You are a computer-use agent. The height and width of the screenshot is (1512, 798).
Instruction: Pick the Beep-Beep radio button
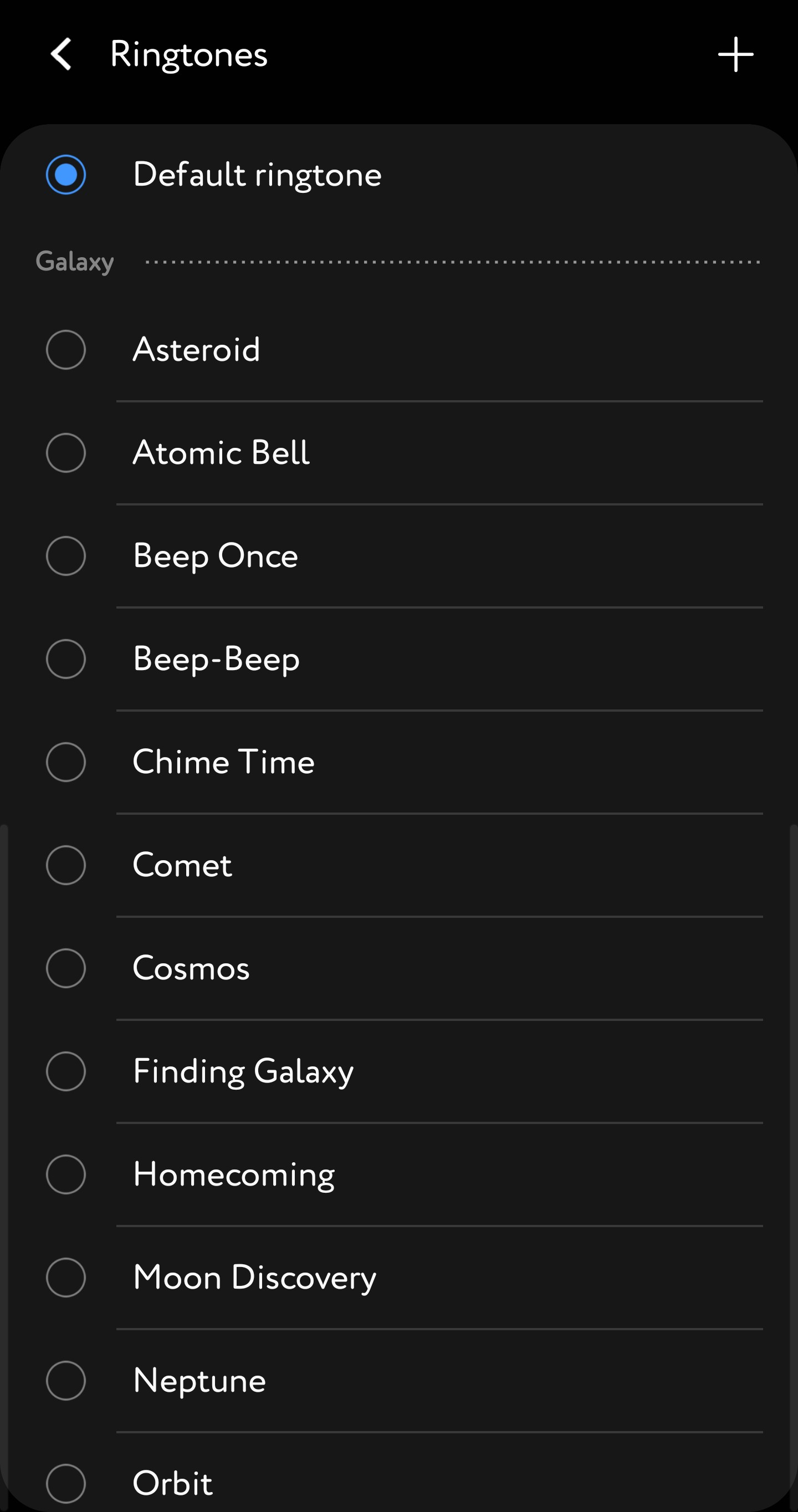point(66,658)
